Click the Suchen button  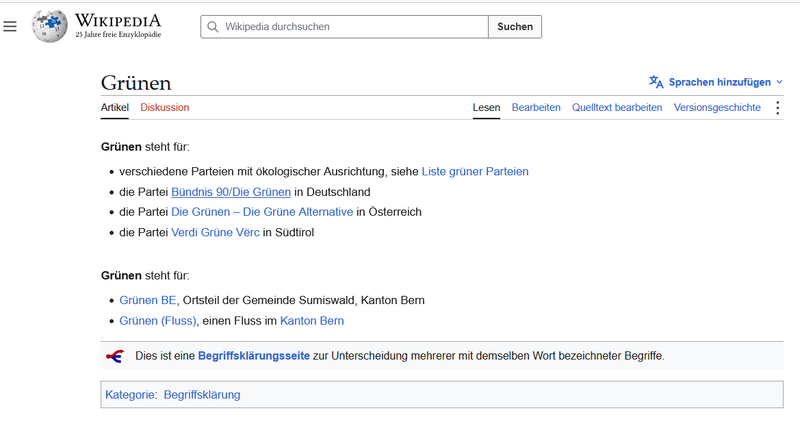point(515,27)
